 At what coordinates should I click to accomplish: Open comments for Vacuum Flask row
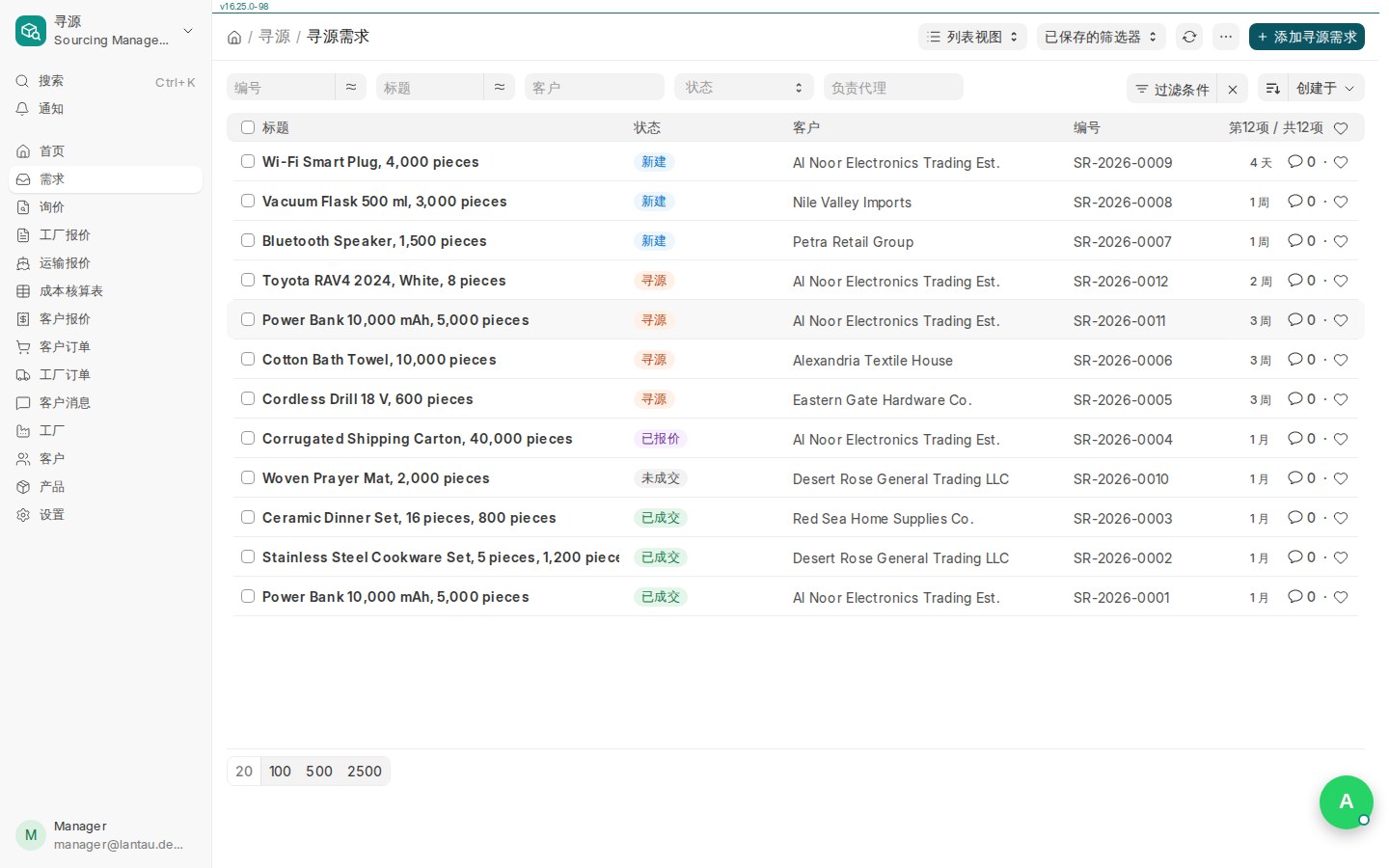(x=1301, y=202)
